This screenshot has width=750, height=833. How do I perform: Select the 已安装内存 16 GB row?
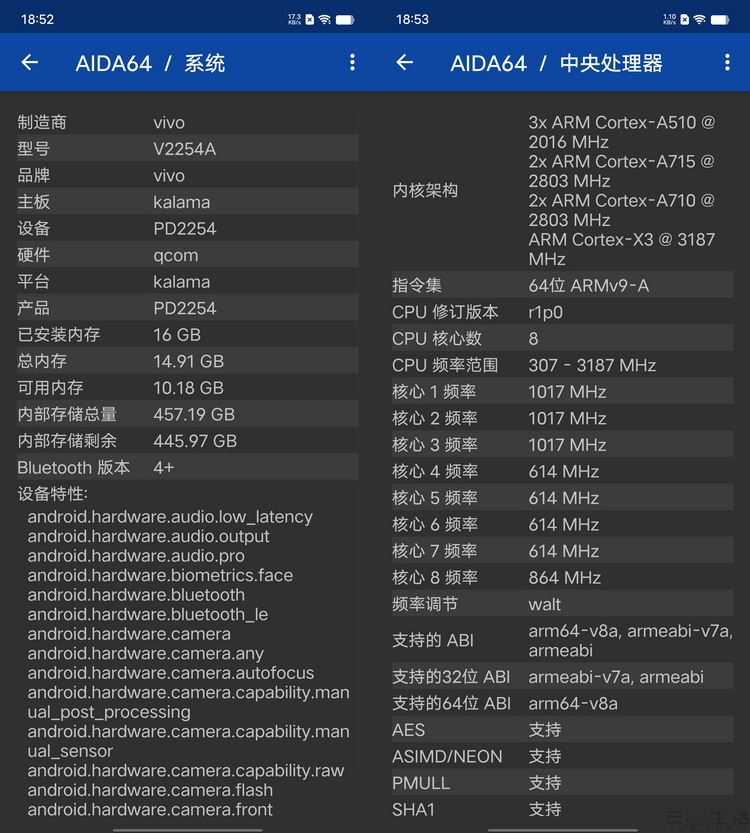(x=188, y=334)
